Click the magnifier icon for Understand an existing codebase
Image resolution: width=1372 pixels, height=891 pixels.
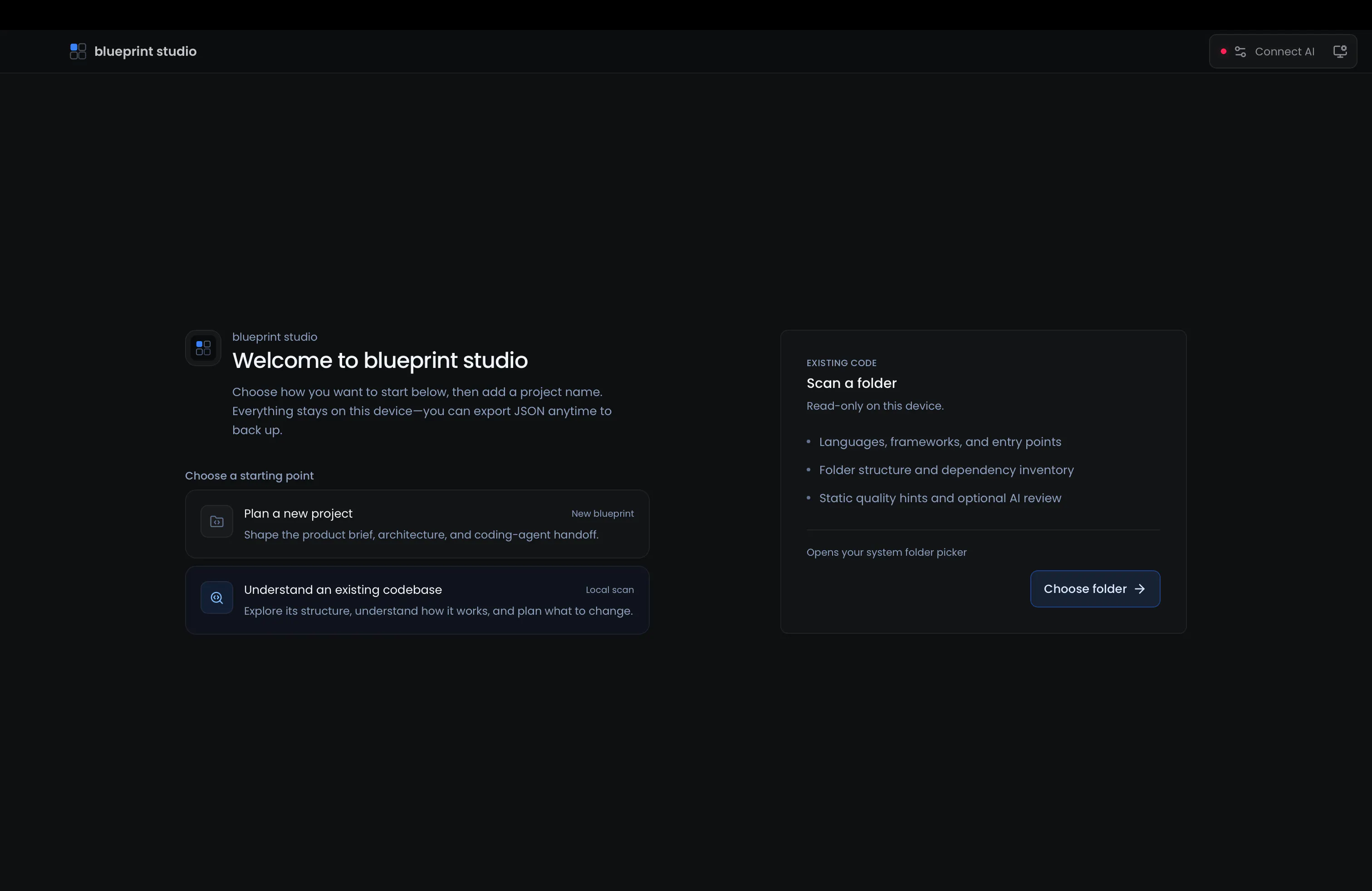coord(217,597)
